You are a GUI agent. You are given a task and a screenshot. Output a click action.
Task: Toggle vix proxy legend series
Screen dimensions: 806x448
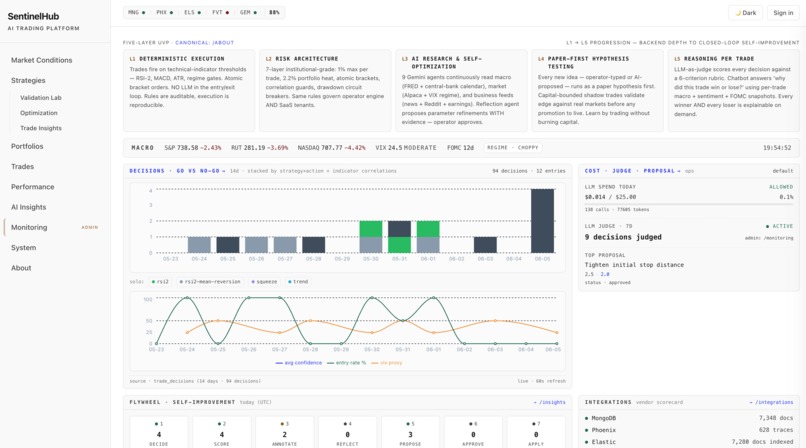[x=387, y=363]
